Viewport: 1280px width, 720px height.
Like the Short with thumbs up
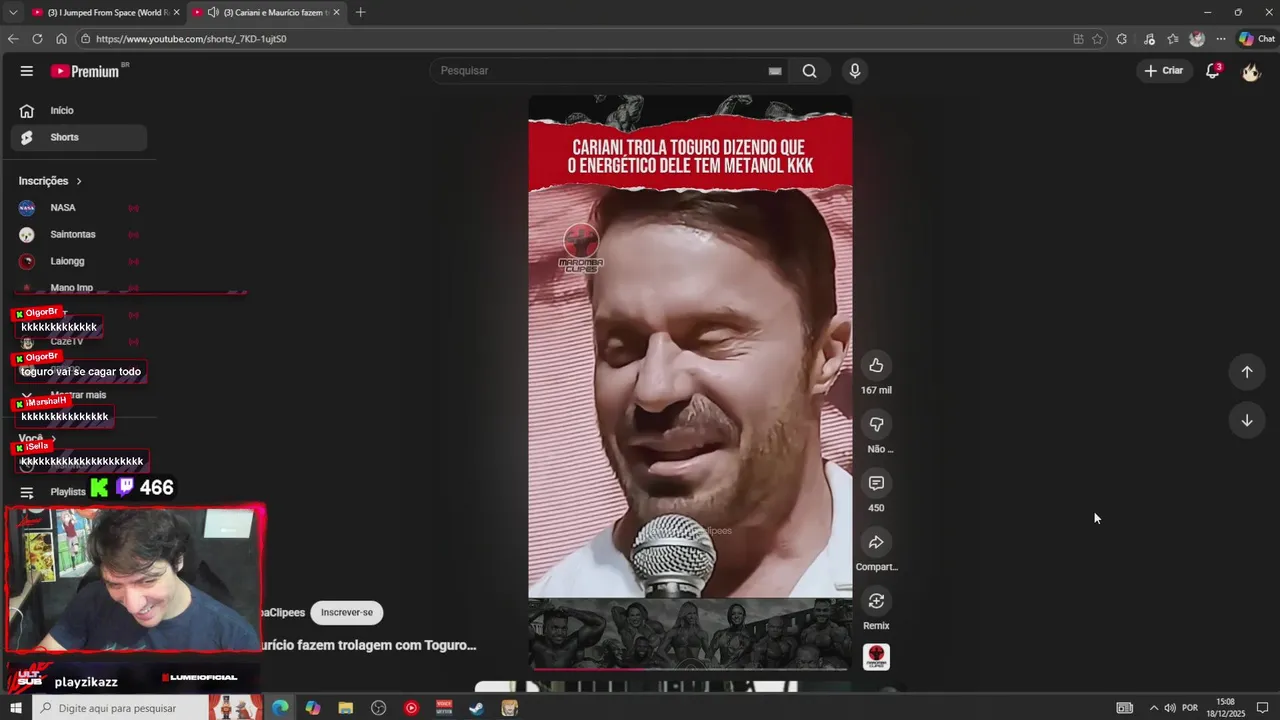[876, 365]
